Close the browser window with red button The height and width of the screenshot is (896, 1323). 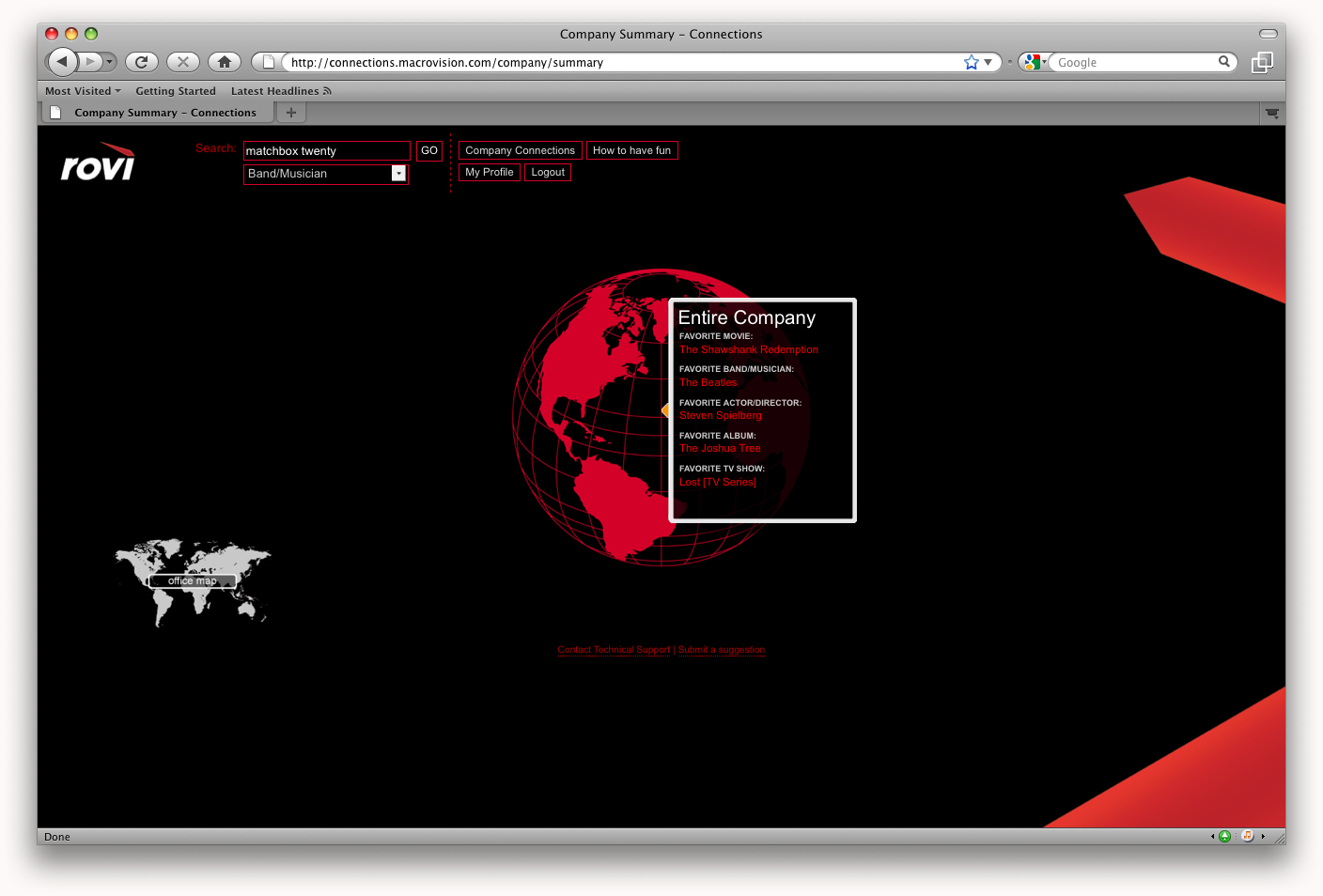coord(52,34)
